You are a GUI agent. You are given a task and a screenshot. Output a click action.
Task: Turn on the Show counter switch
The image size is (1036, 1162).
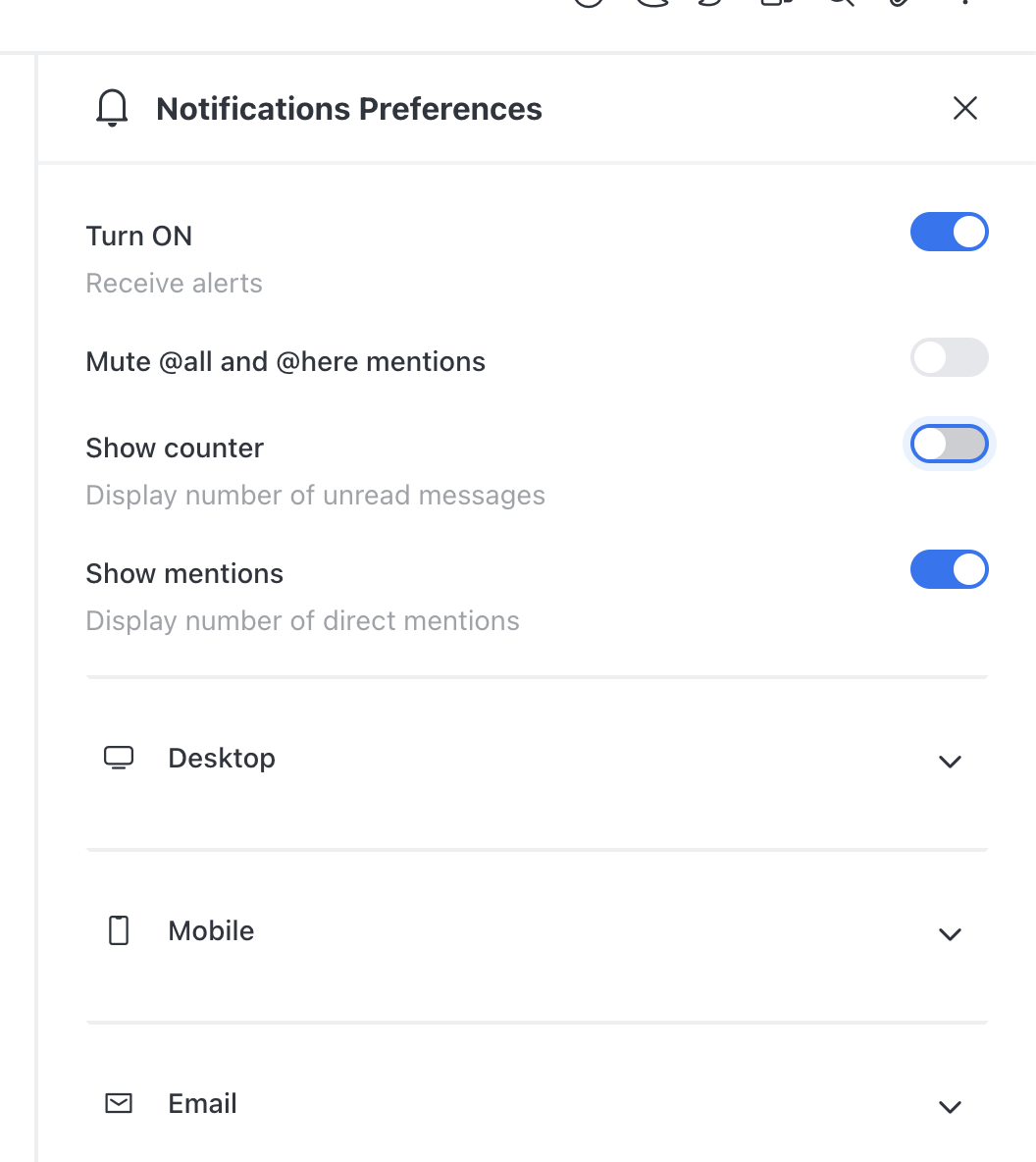(950, 444)
